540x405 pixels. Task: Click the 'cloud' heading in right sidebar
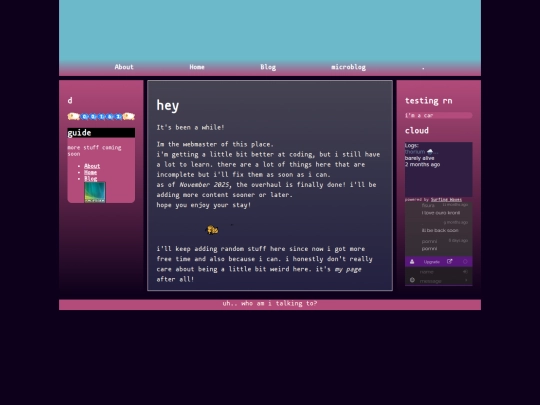[417, 131]
